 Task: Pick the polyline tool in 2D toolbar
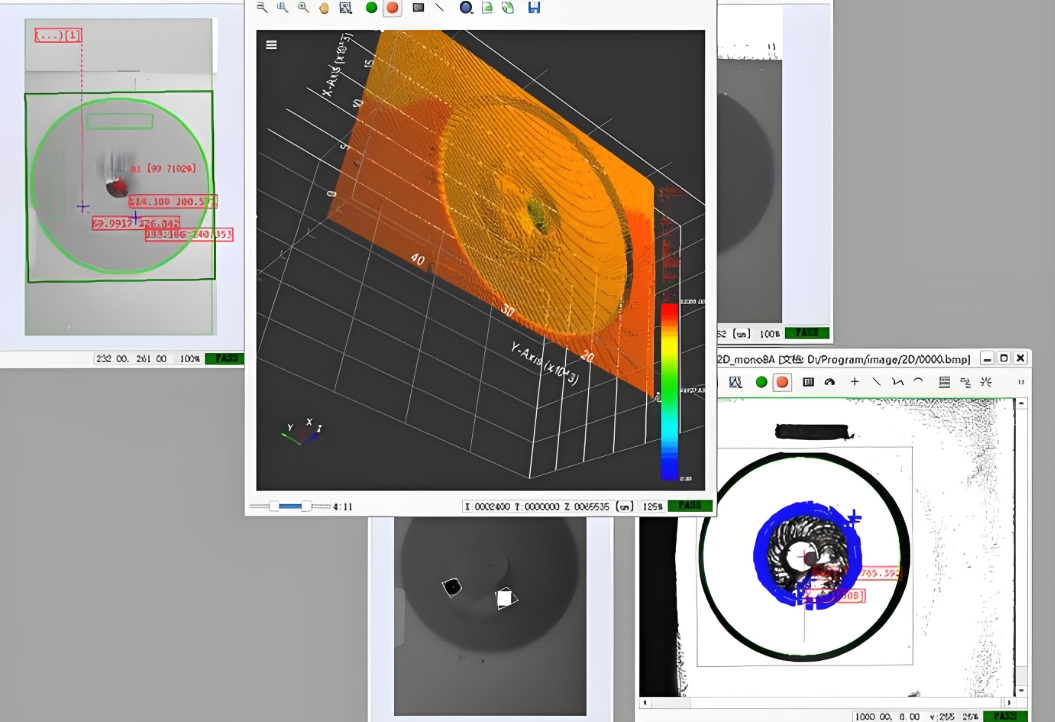pyautogui.click(x=897, y=382)
